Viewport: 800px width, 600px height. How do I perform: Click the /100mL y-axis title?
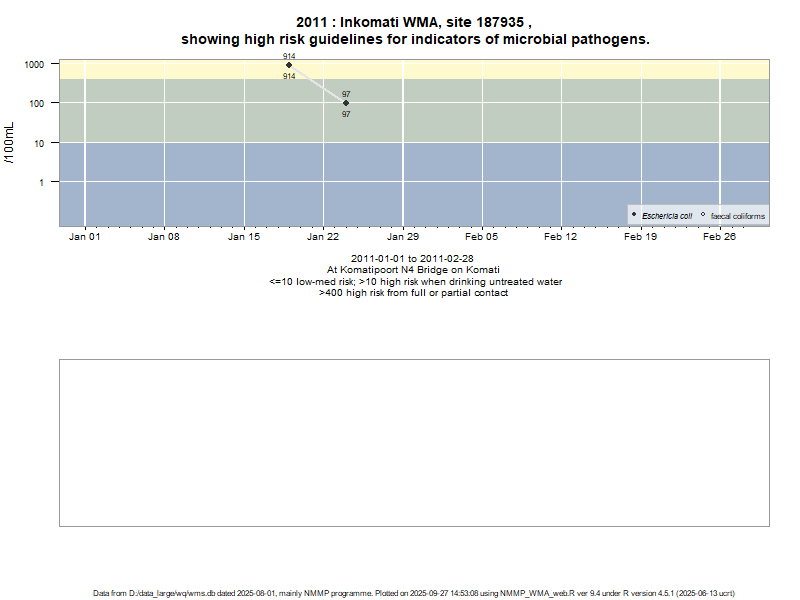[10, 143]
